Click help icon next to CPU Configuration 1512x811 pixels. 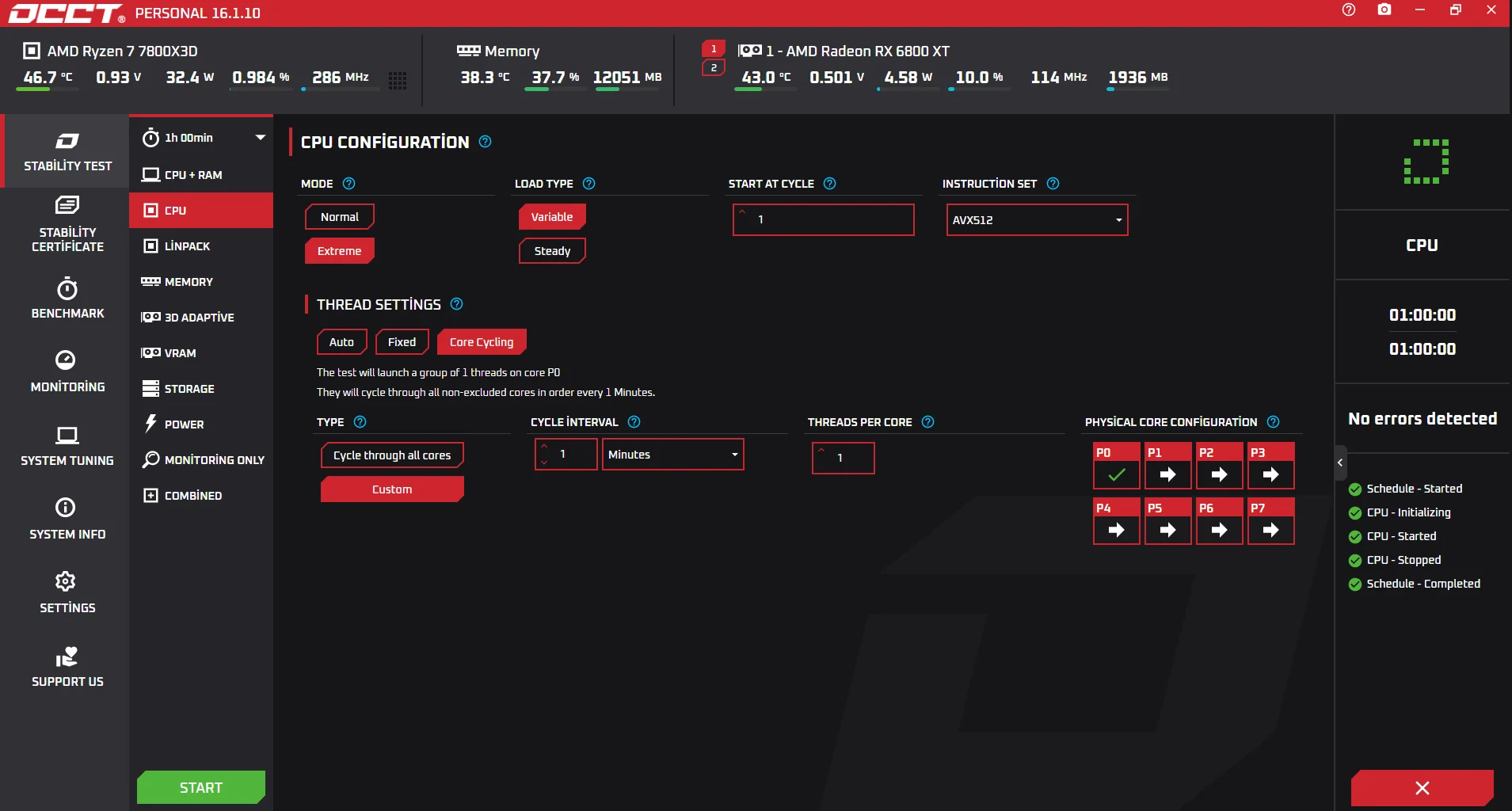click(486, 142)
